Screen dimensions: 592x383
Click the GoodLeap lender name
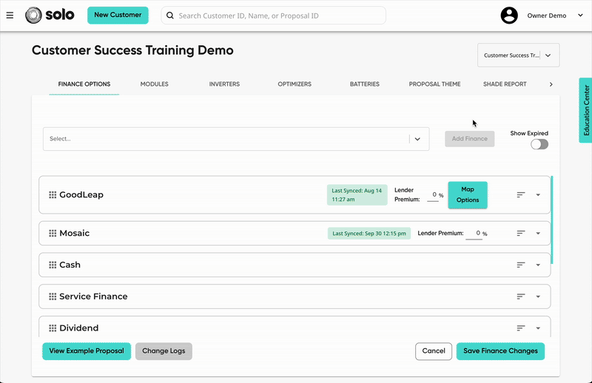coord(81,195)
